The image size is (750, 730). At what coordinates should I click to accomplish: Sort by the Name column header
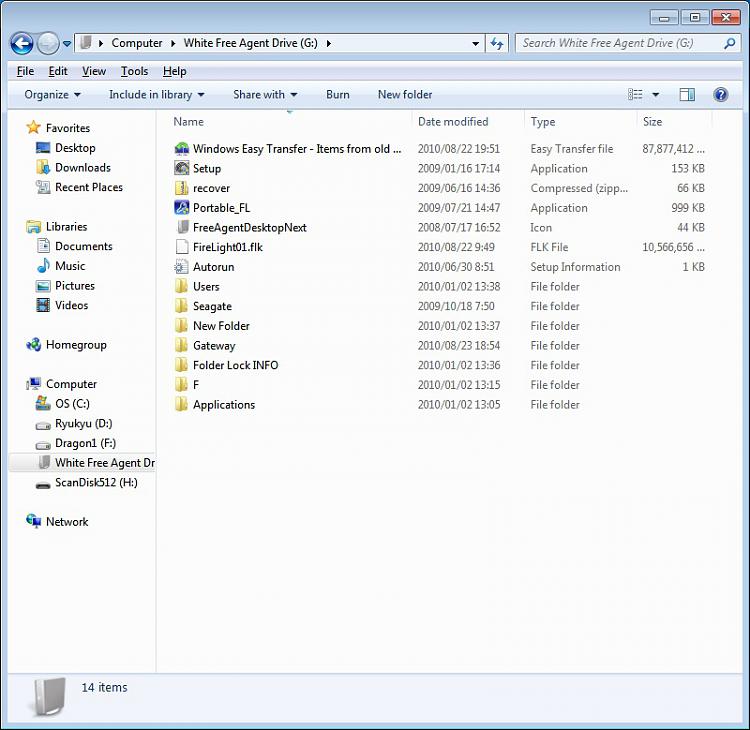click(188, 122)
